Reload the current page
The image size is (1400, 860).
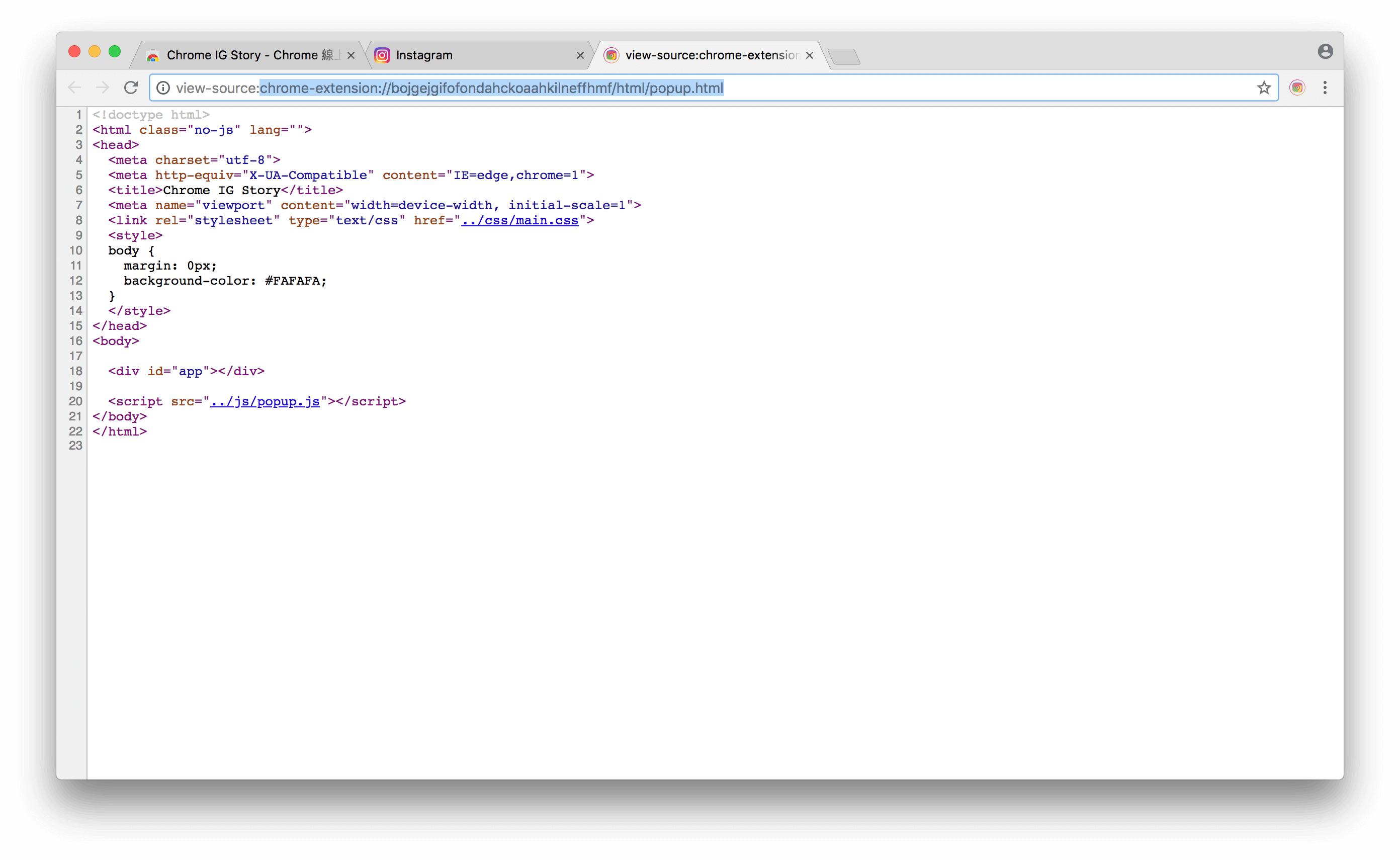131,88
